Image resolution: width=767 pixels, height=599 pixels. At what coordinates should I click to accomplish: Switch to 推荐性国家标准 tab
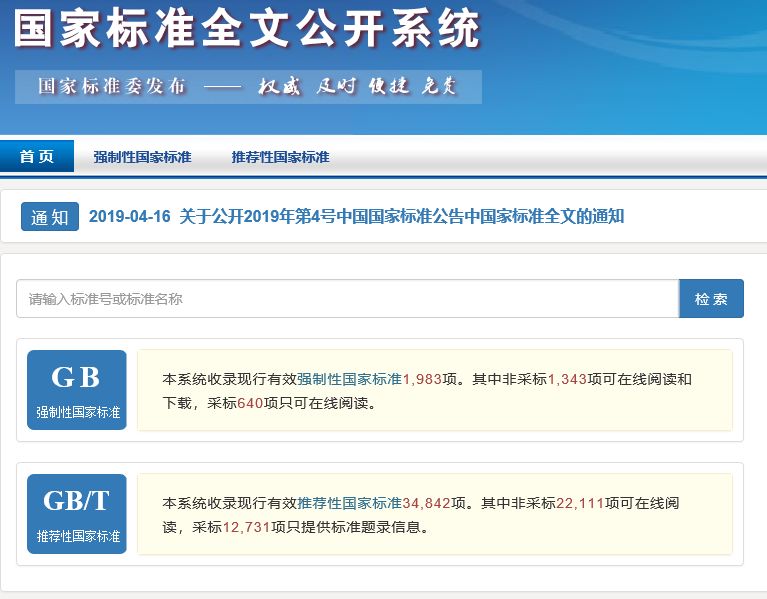click(280, 157)
